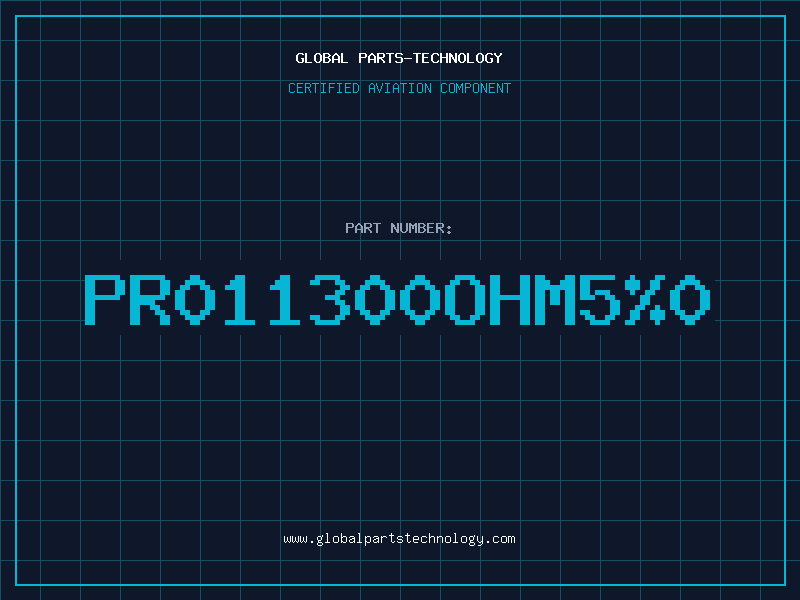Open the www.globalpartstechnology.com link

(399, 539)
